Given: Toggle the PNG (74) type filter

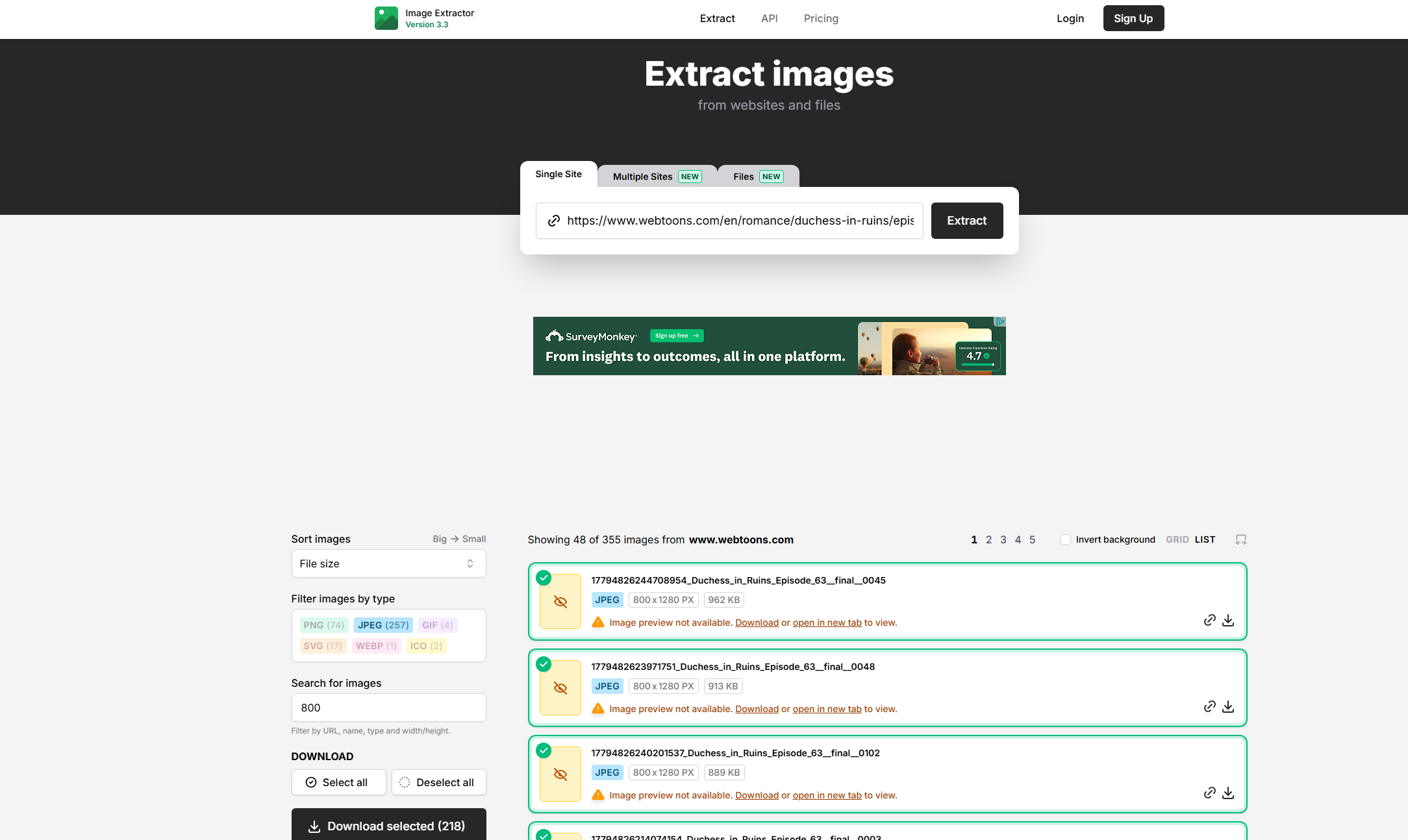Looking at the screenshot, I should click(324, 625).
